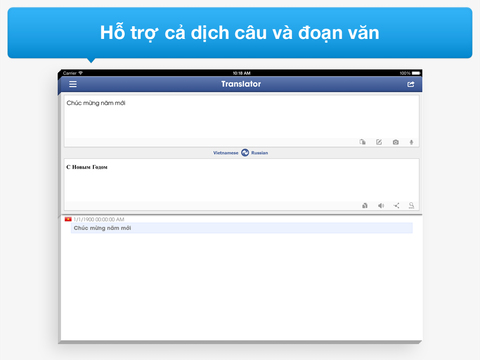Click the 10:18 AM clock in status bar
This screenshot has width=480, height=360.
[x=242, y=73]
